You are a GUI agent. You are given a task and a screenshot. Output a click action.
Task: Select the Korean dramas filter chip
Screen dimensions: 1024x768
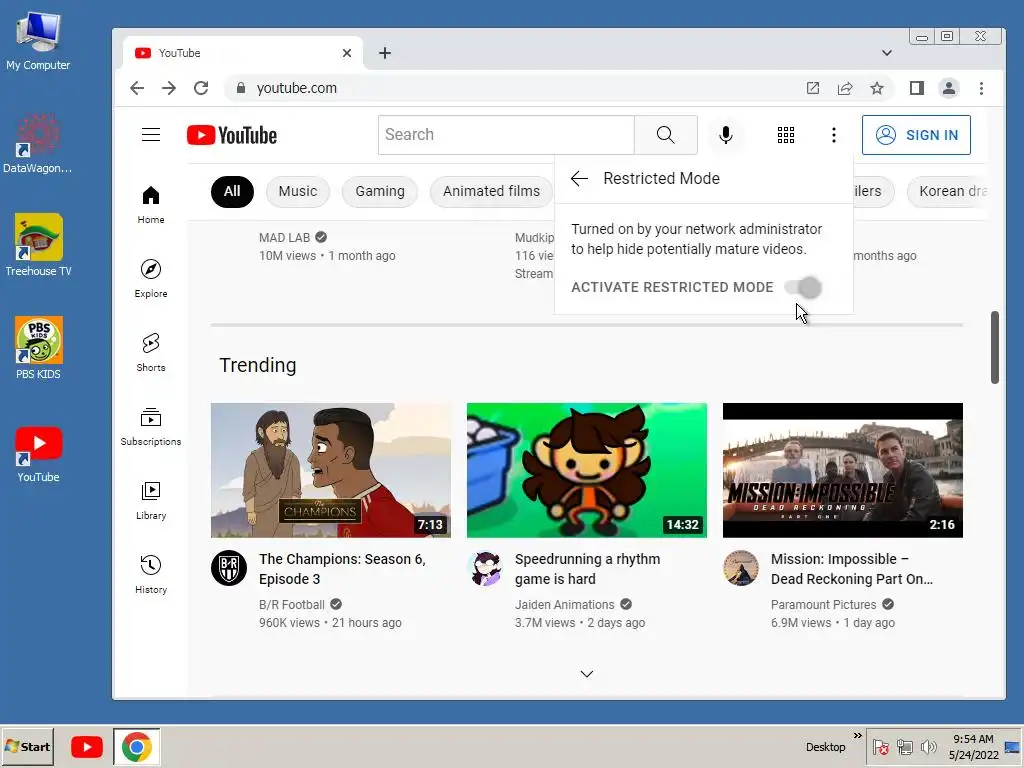point(947,191)
